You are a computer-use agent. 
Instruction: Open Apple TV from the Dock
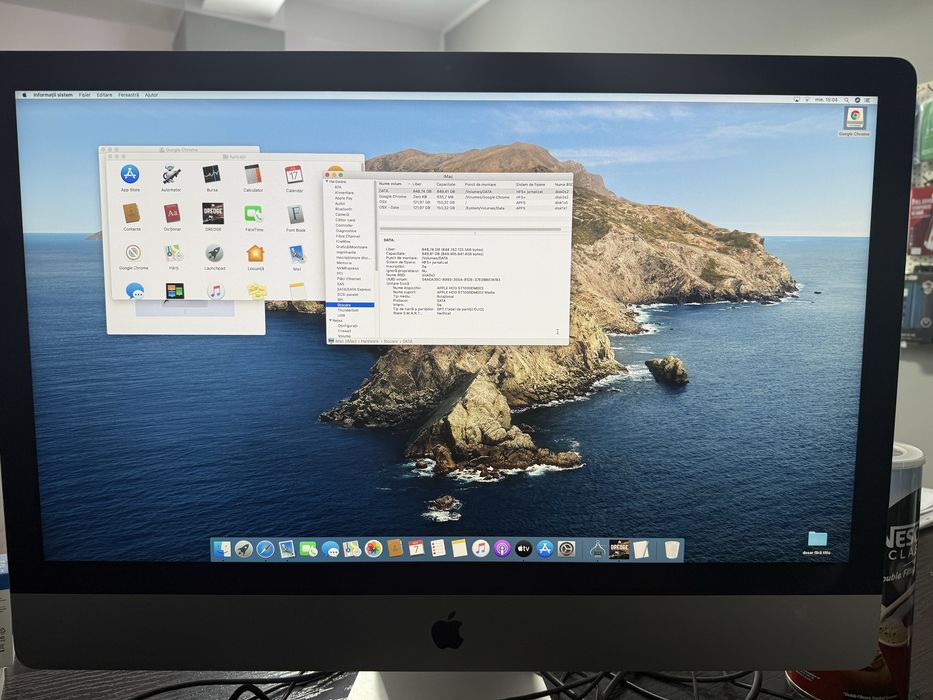coord(523,548)
